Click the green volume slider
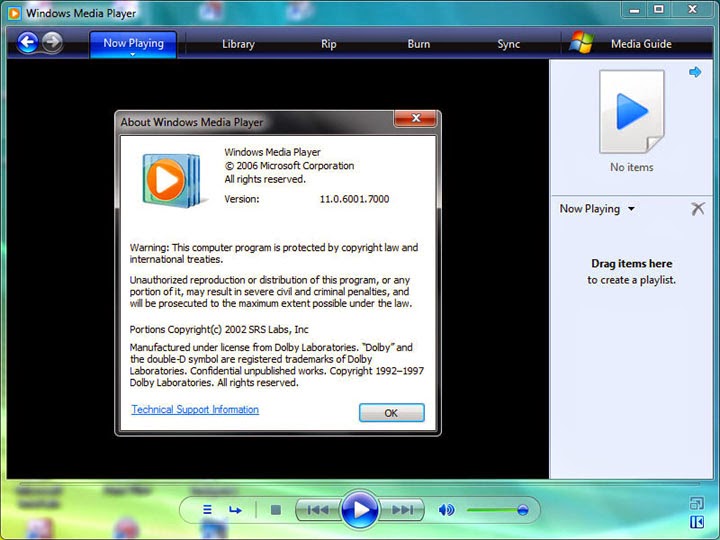 497,510
